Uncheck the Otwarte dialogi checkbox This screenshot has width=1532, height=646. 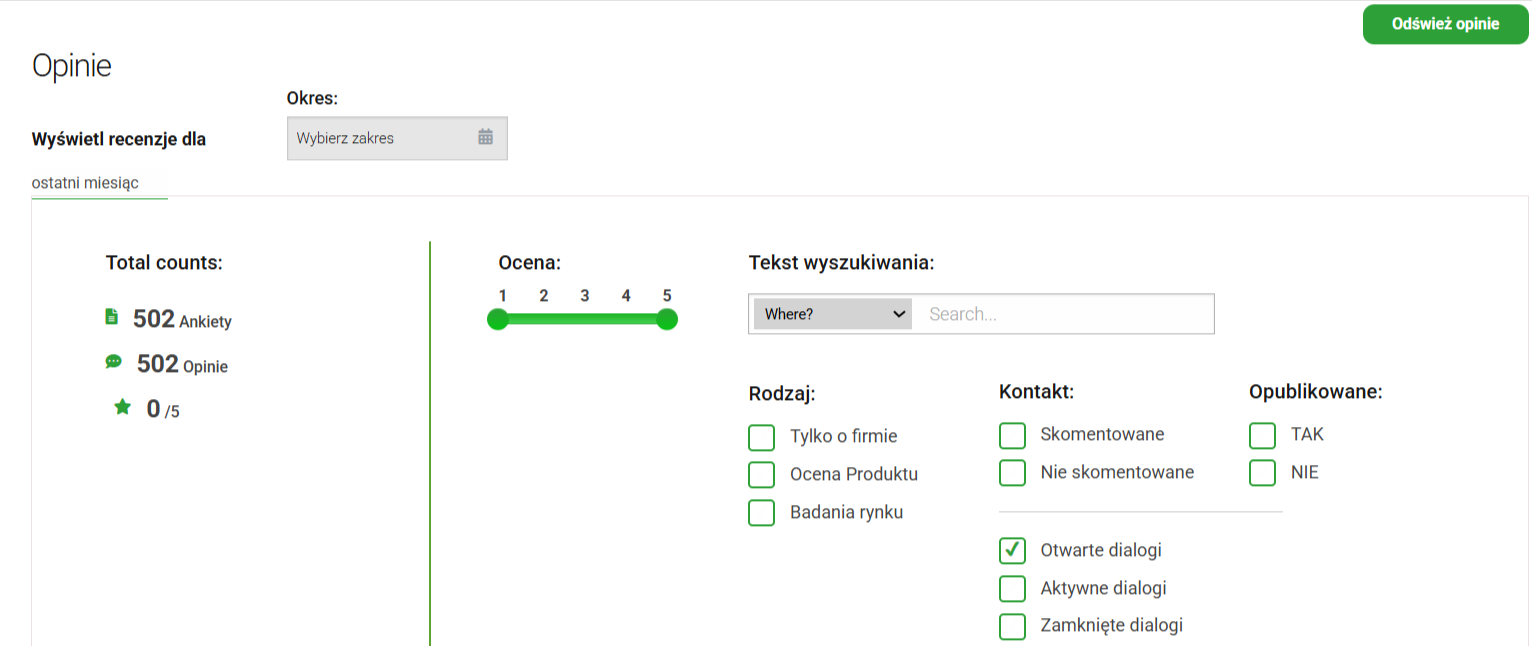click(x=1012, y=550)
